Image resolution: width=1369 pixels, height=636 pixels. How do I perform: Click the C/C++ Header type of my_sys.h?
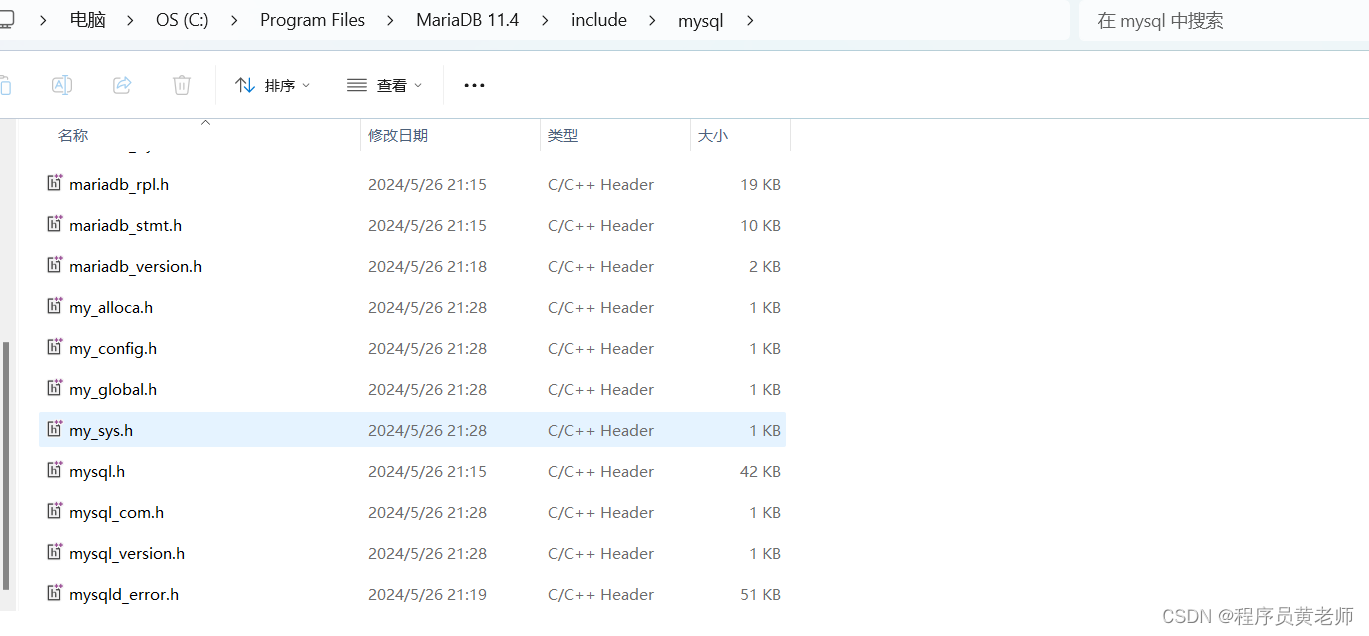coord(601,430)
